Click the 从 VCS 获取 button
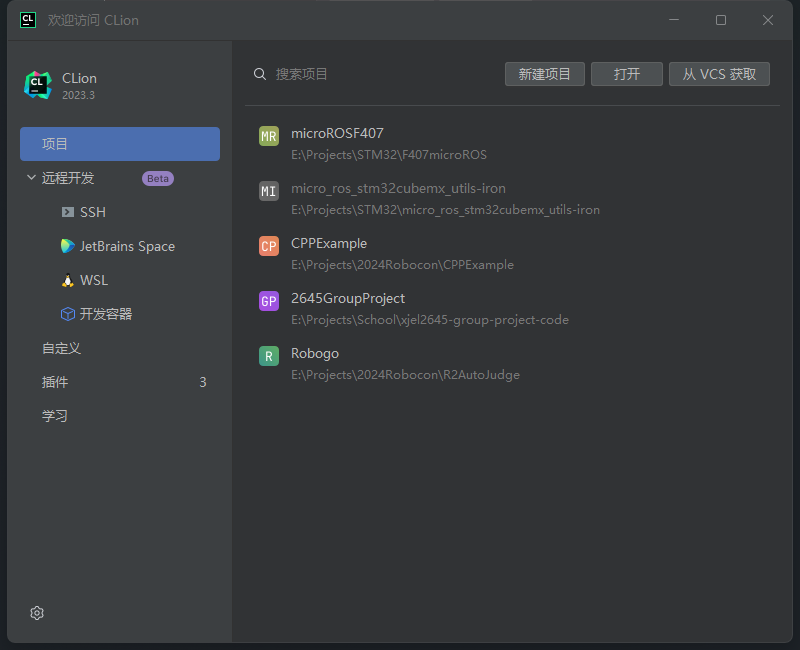This screenshot has height=650, width=800. coord(719,74)
